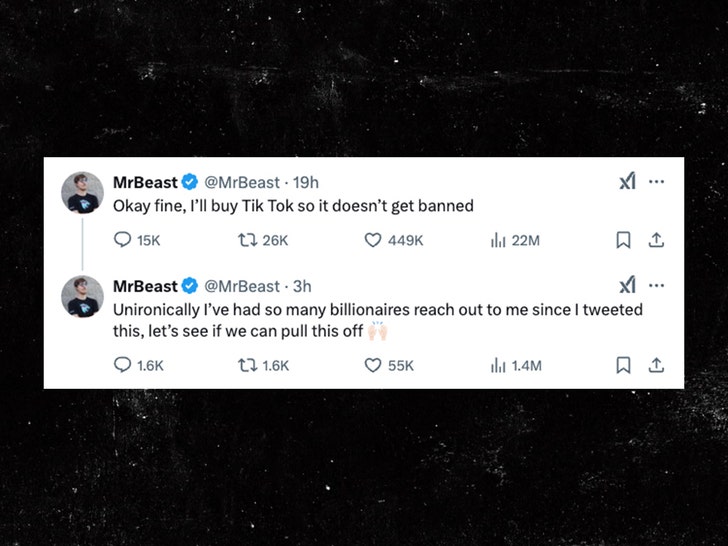Bookmark the first MrBeast tweet
The width and height of the screenshot is (728, 546).
click(x=623, y=240)
